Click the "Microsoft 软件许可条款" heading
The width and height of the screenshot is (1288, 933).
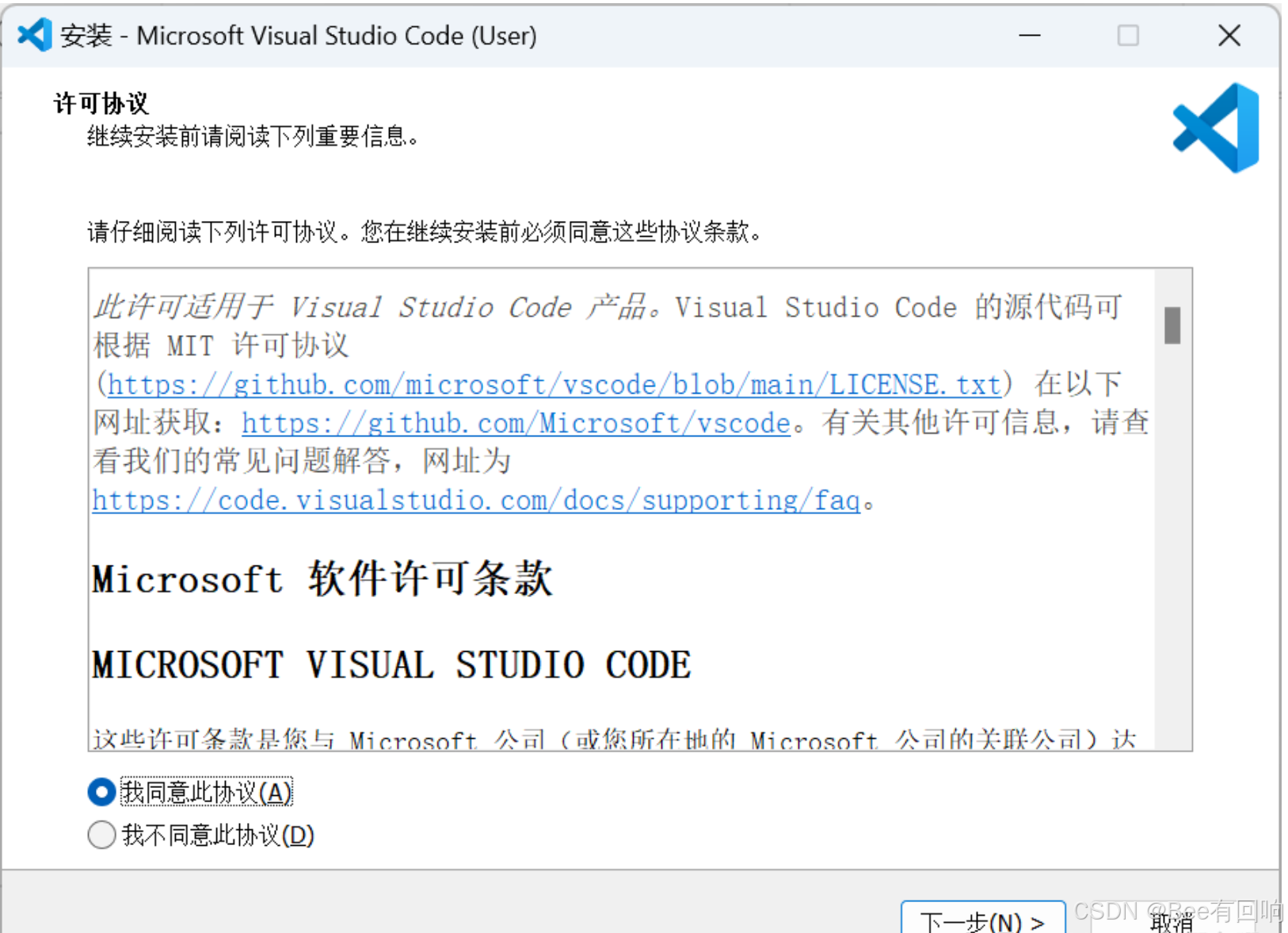click(322, 579)
